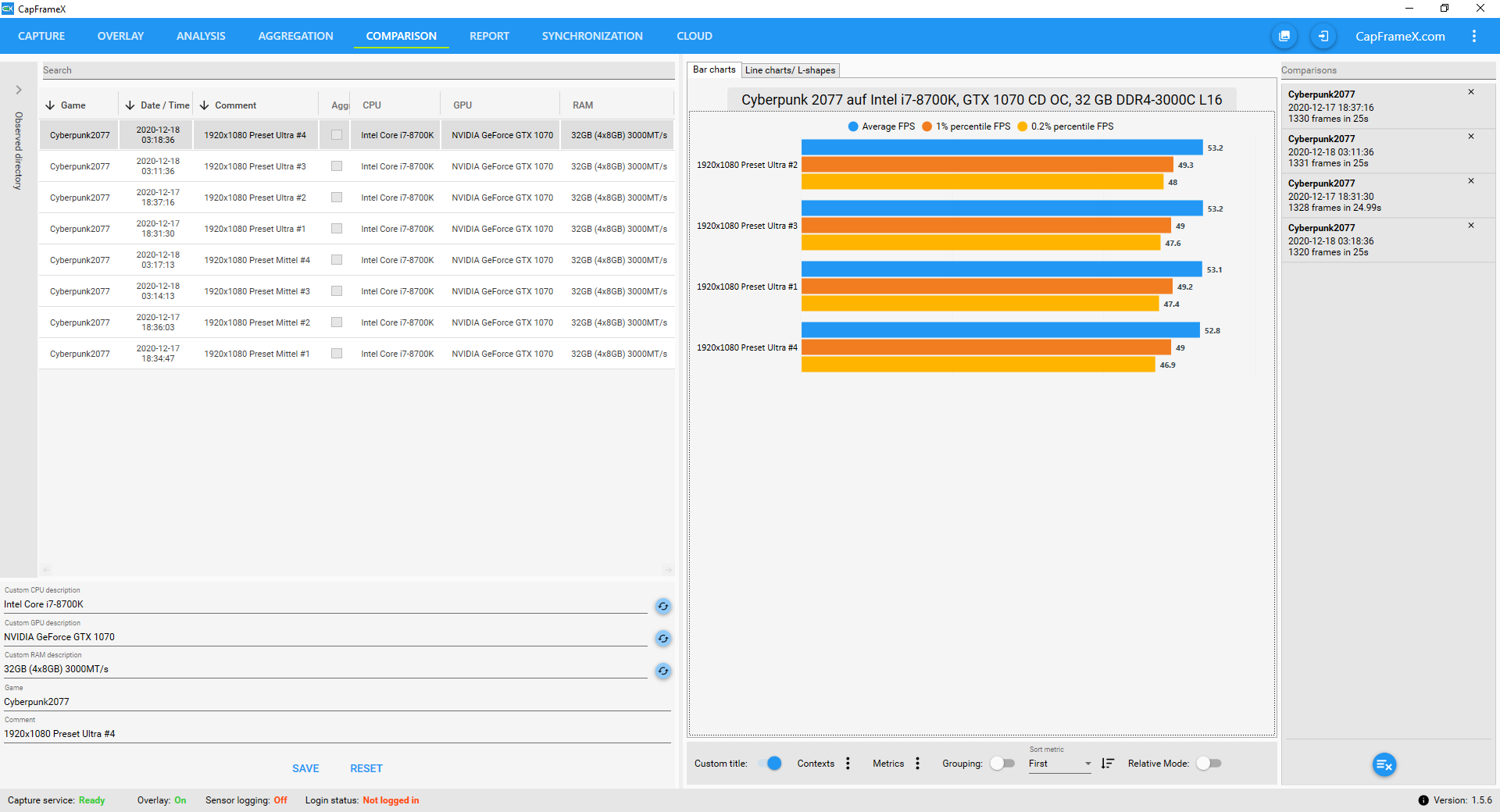Image resolution: width=1500 pixels, height=812 pixels.
Task: Open the screenshot icon in header
Action: pyautogui.click(x=1284, y=36)
